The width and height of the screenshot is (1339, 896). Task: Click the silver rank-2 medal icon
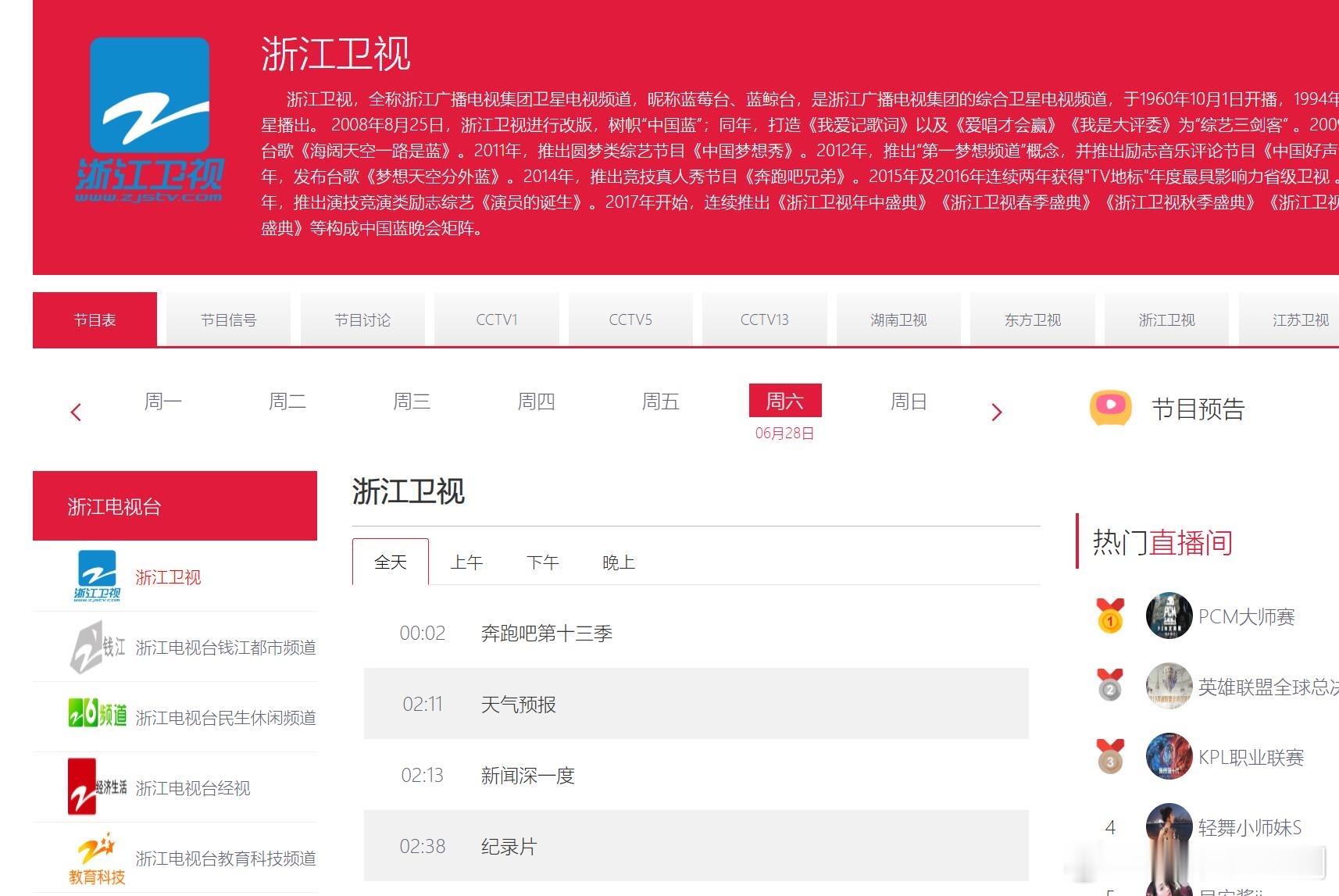[x=1110, y=685]
